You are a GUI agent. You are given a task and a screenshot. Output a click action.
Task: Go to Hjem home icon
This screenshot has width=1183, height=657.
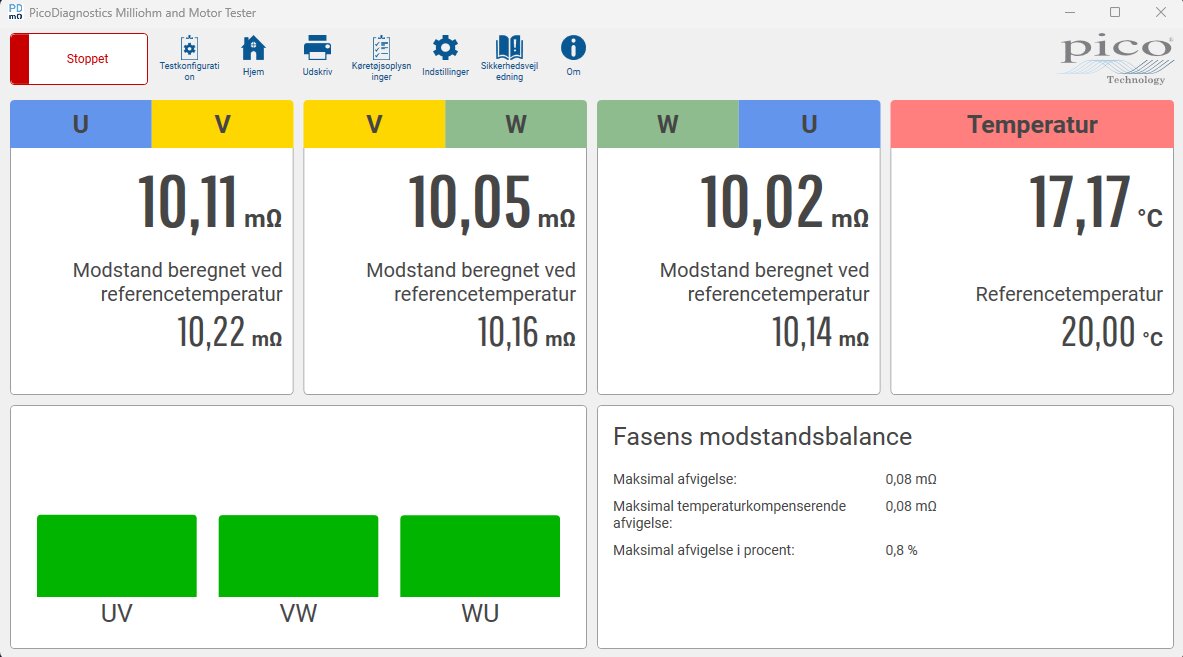pyautogui.click(x=253, y=47)
